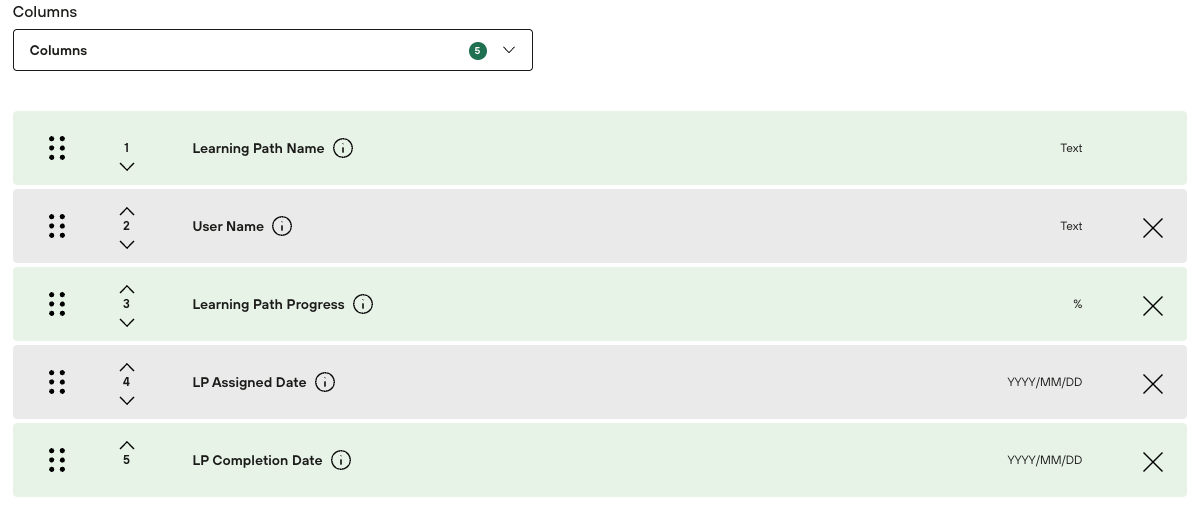Show info for Learning Path Progress

363,305
